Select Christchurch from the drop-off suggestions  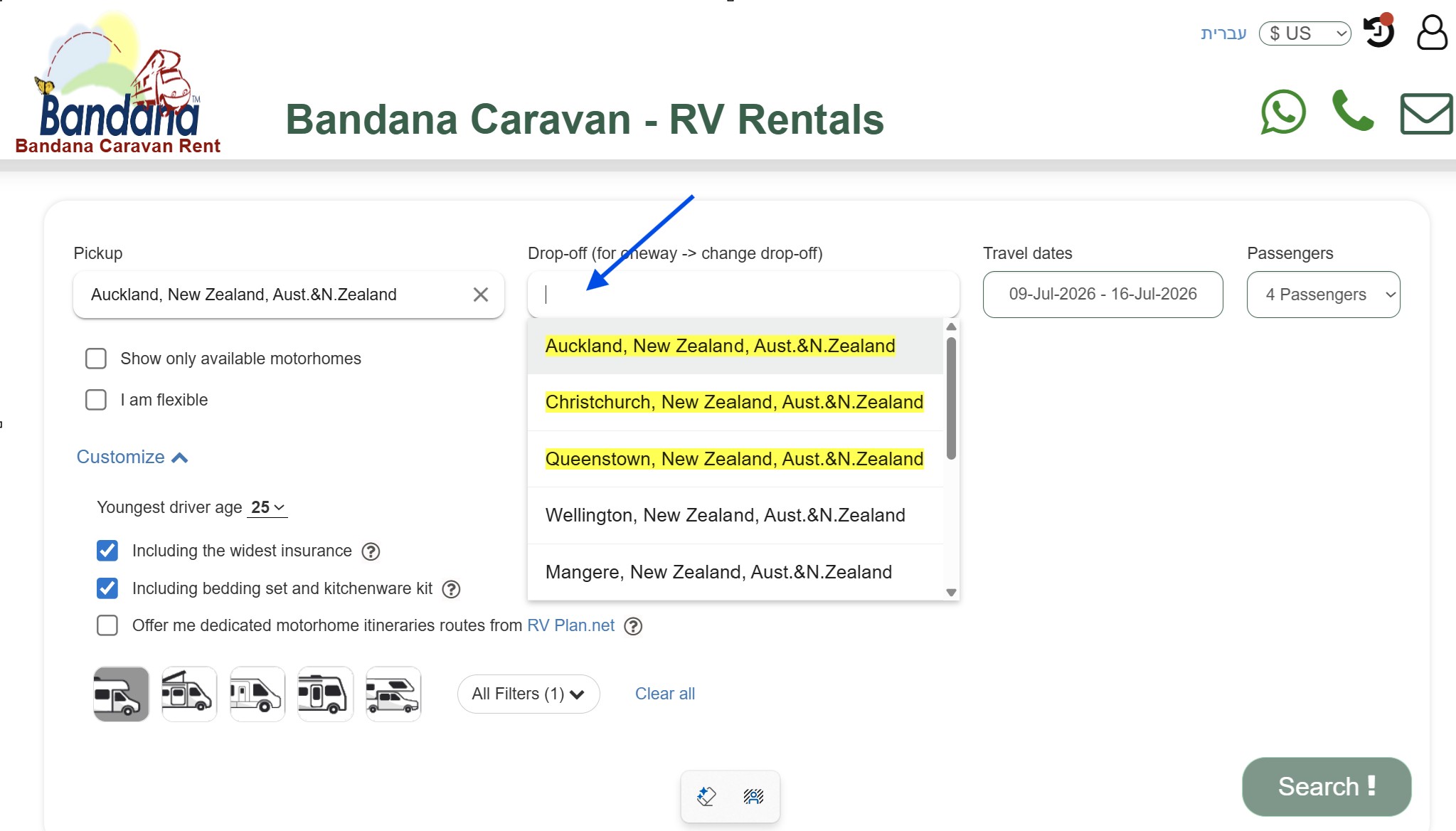click(733, 401)
